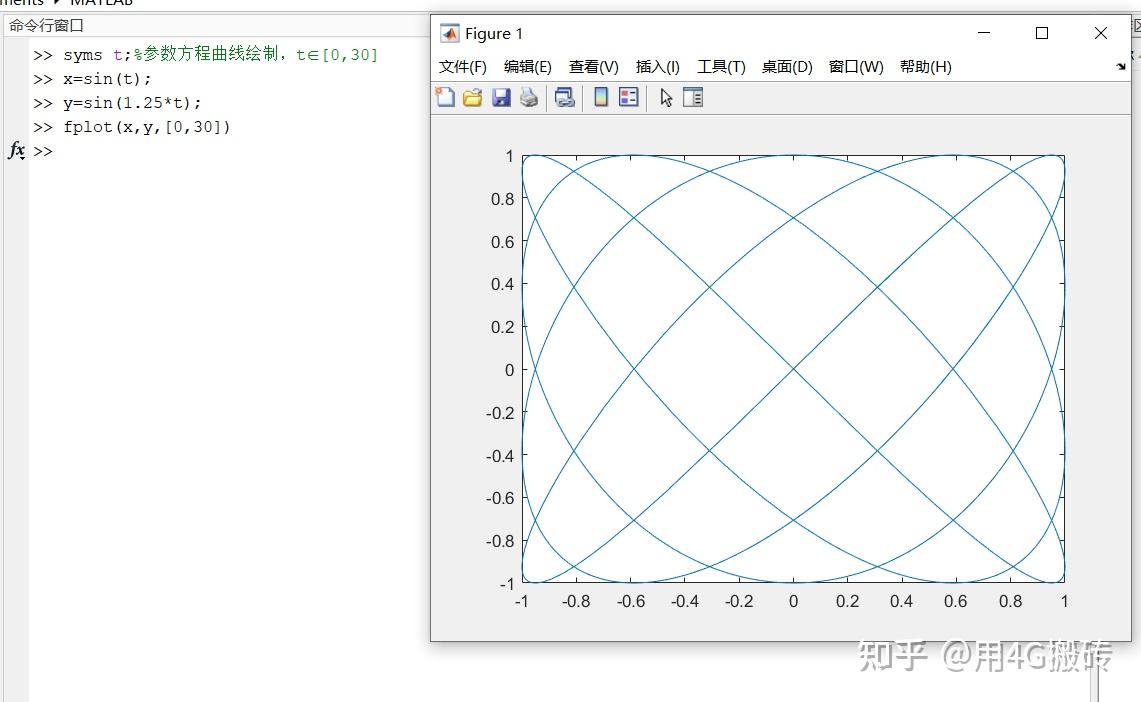
Task: Save the figure with the floppy disk icon
Action: (501, 97)
